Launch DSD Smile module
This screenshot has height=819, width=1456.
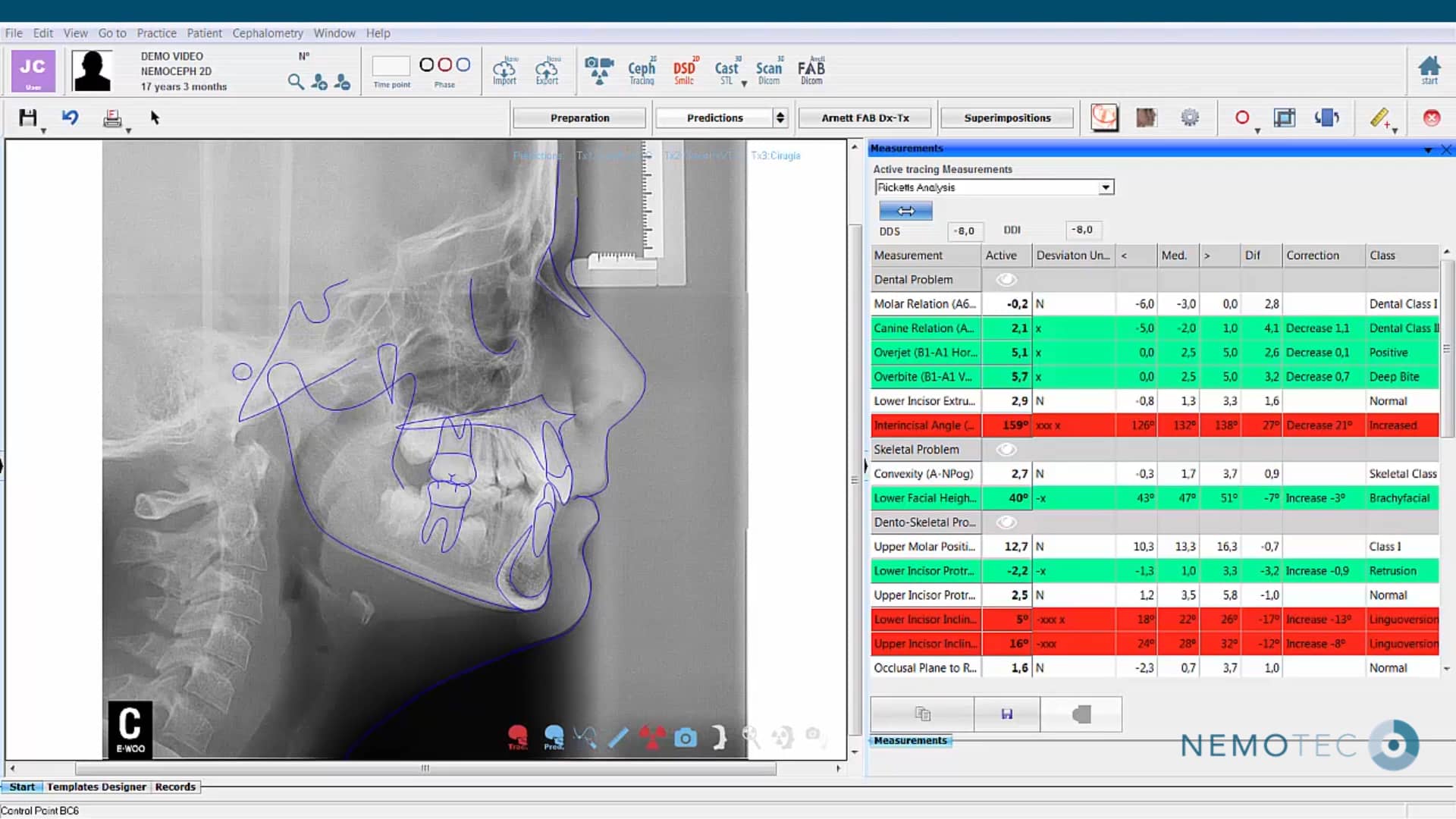coord(684,71)
